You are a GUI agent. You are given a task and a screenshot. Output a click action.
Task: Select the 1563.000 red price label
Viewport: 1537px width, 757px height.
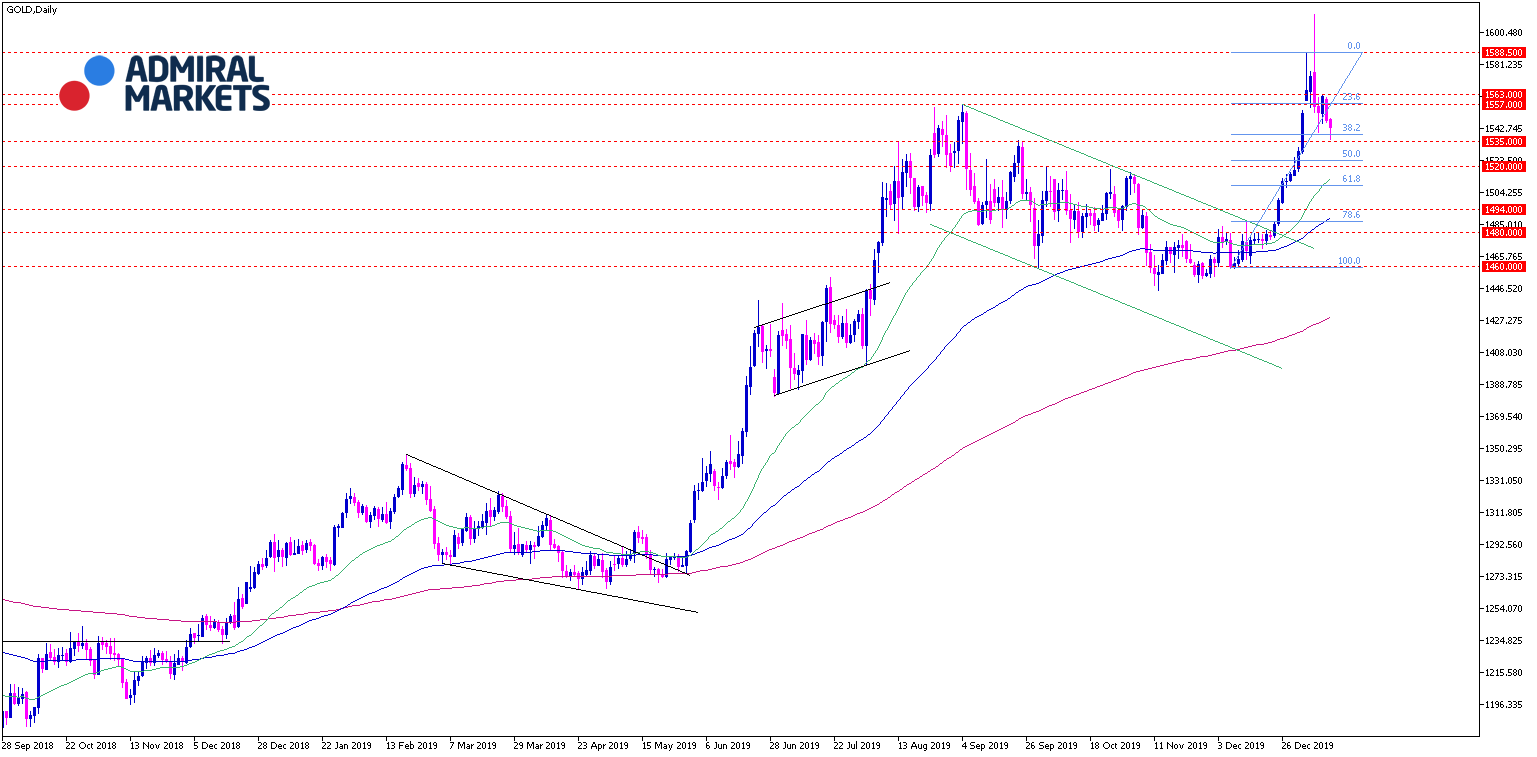coord(1503,95)
